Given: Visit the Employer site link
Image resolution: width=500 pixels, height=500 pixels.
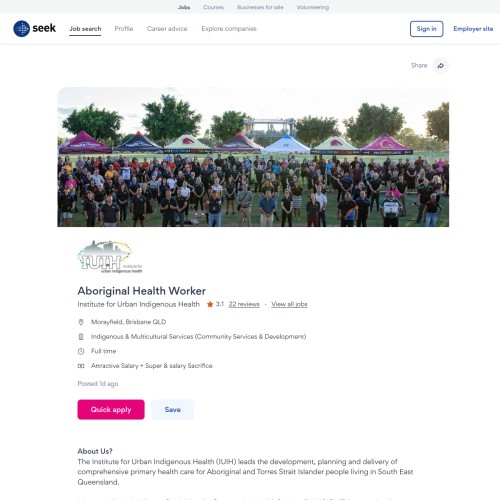Looking at the screenshot, I should point(473,29).
